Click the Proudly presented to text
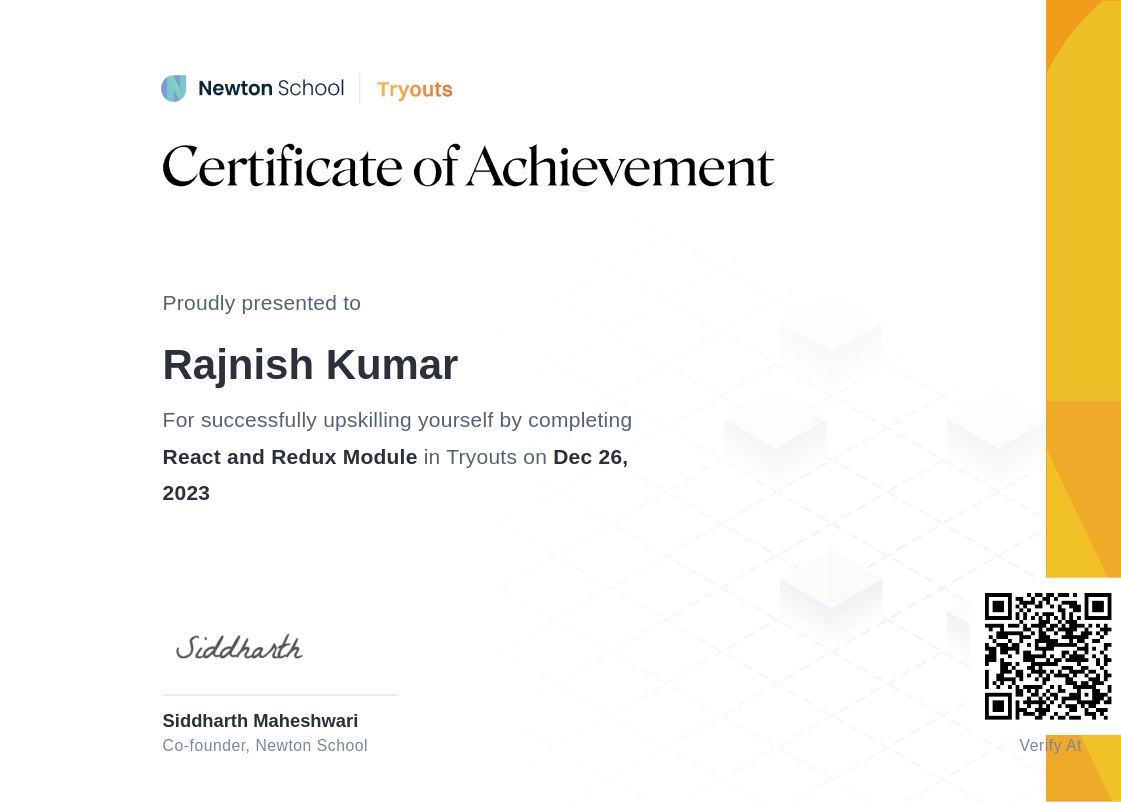Viewport: 1121px width, 802px height. (261, 303)
